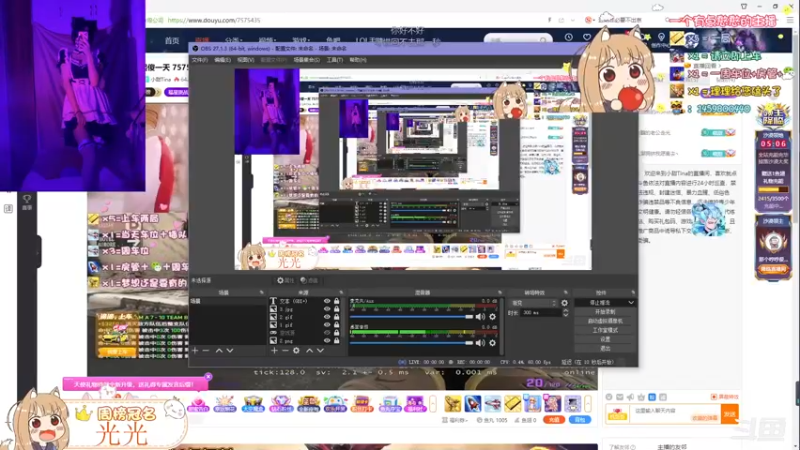Select the rocket gift icon
Viewport: 800px width, 450px height.
coord(473,404)
